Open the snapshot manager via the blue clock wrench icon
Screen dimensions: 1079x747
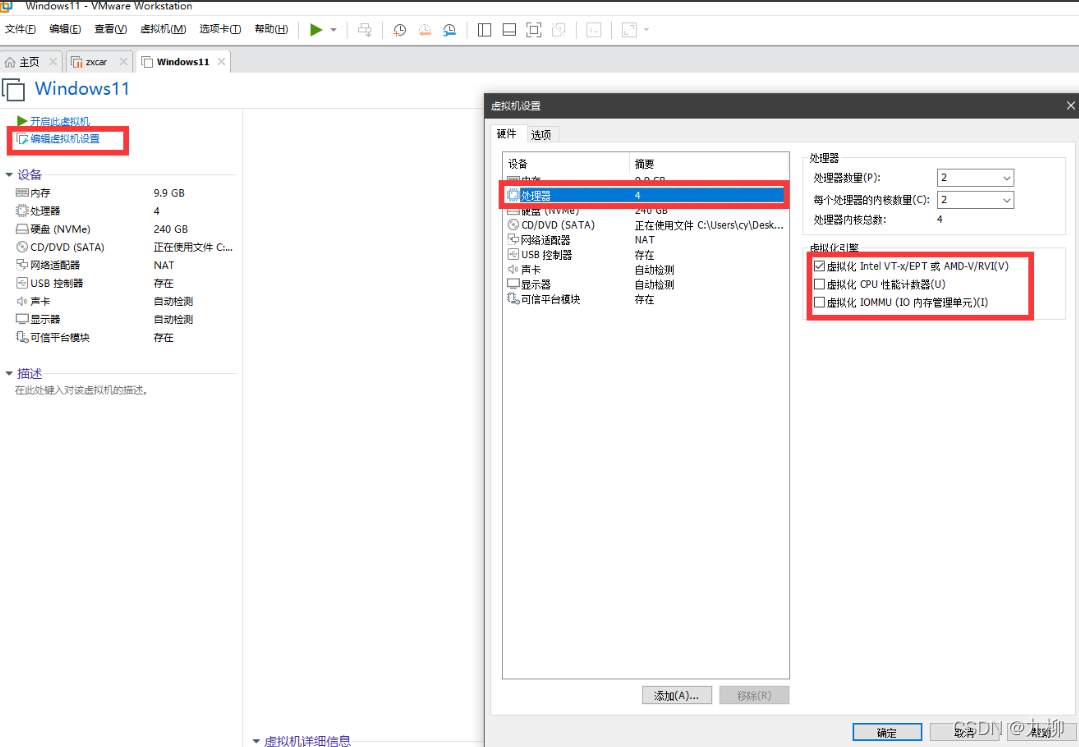click(449, 30)
